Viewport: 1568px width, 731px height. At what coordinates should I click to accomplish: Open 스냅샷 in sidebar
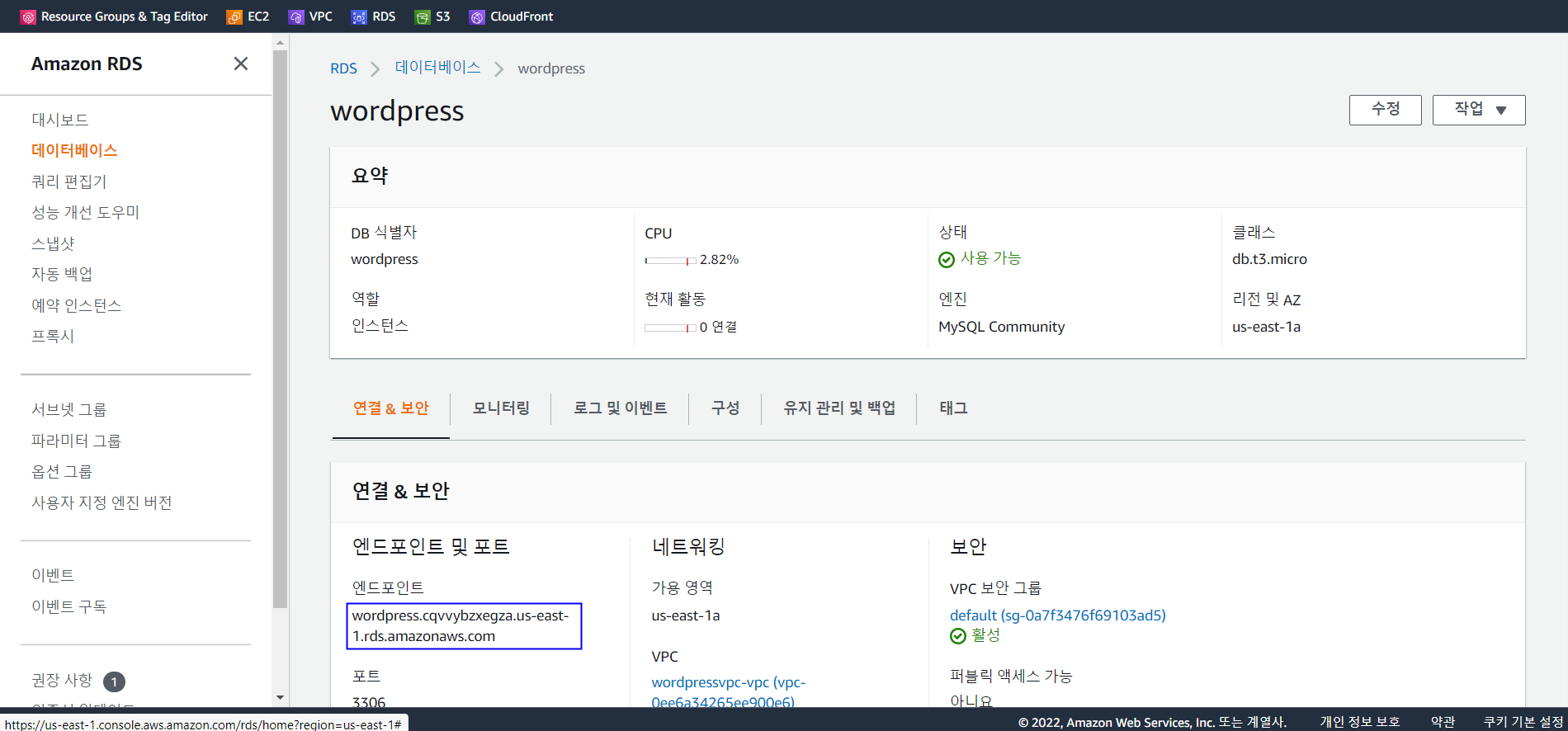(x=53, y=243)
